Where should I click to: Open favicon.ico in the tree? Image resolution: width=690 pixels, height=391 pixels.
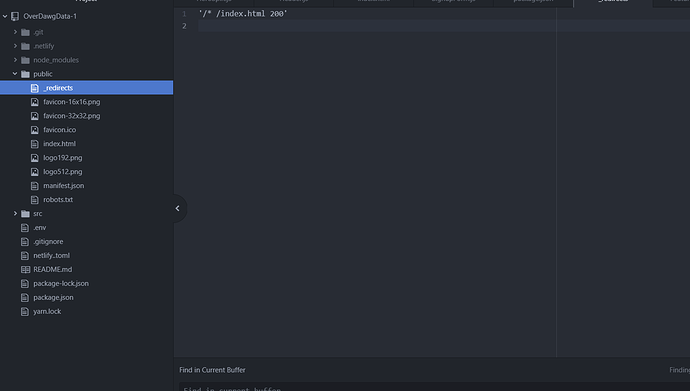(x=59, y=130)
